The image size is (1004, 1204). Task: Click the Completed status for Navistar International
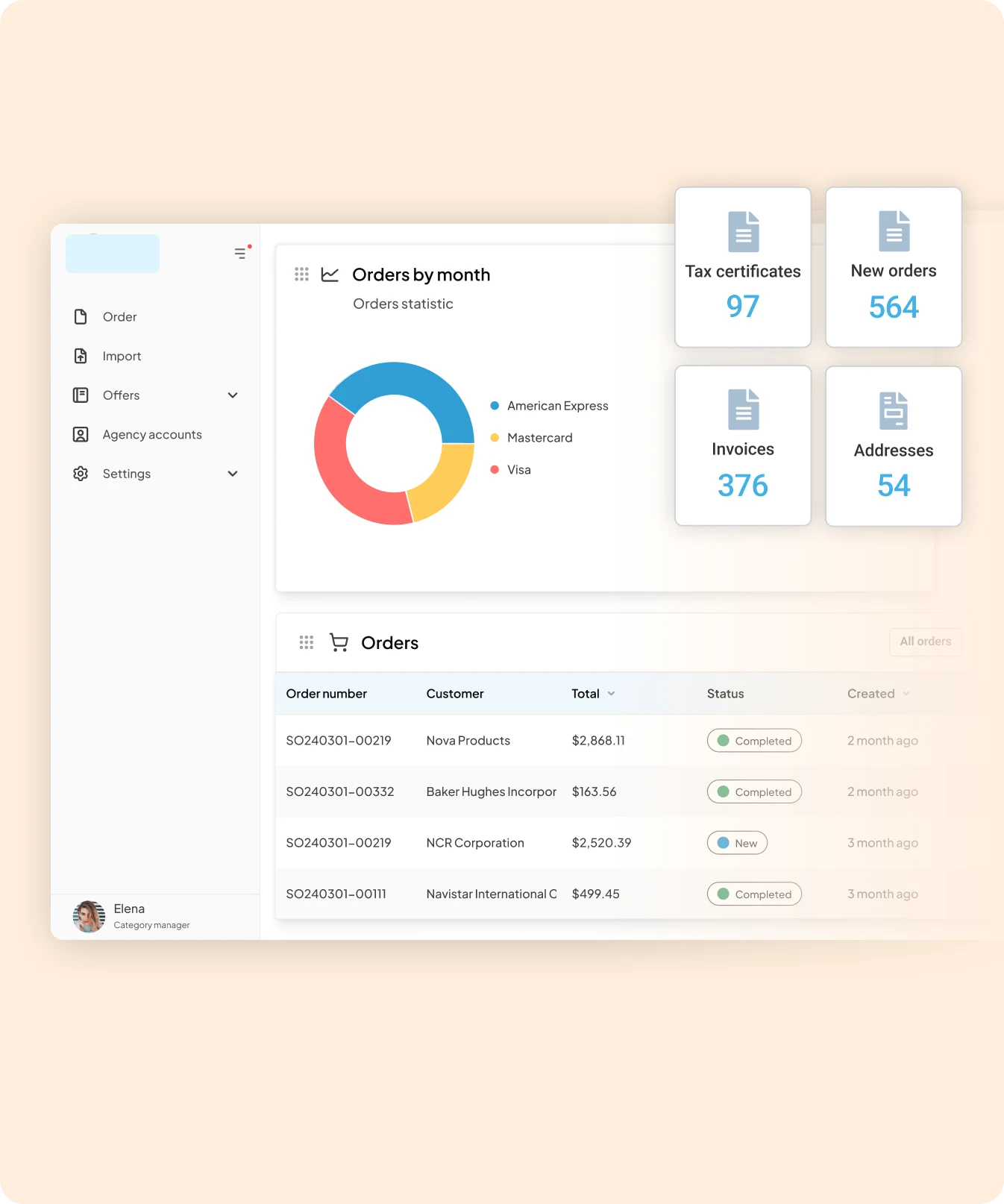[754, 894]
